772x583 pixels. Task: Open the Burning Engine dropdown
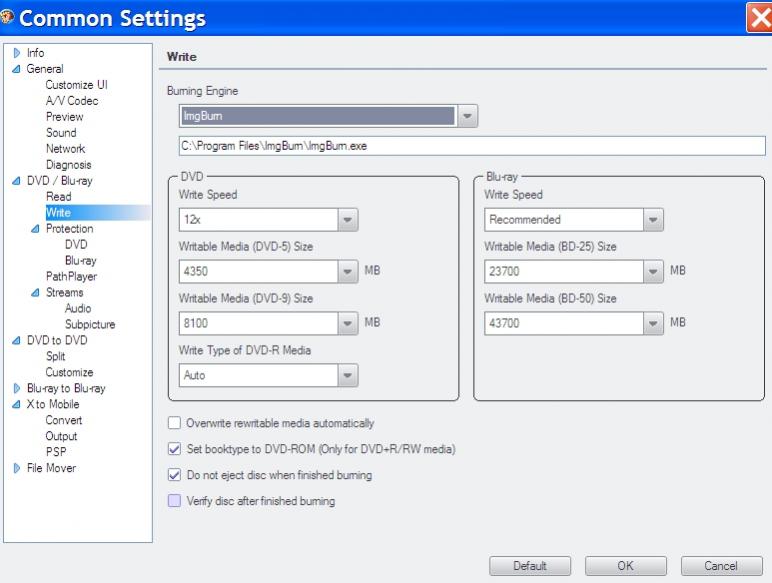(x=467, y=116)
